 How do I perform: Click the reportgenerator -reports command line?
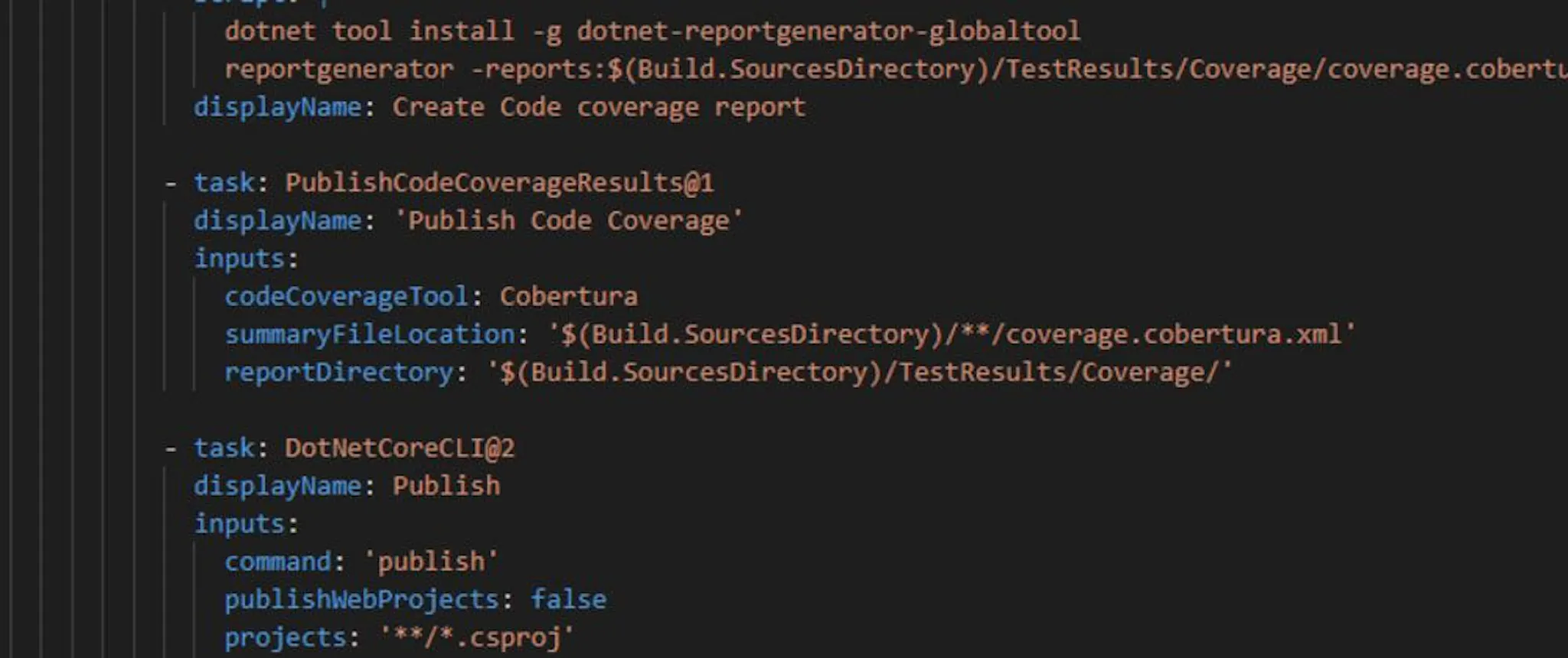point(896,70)
